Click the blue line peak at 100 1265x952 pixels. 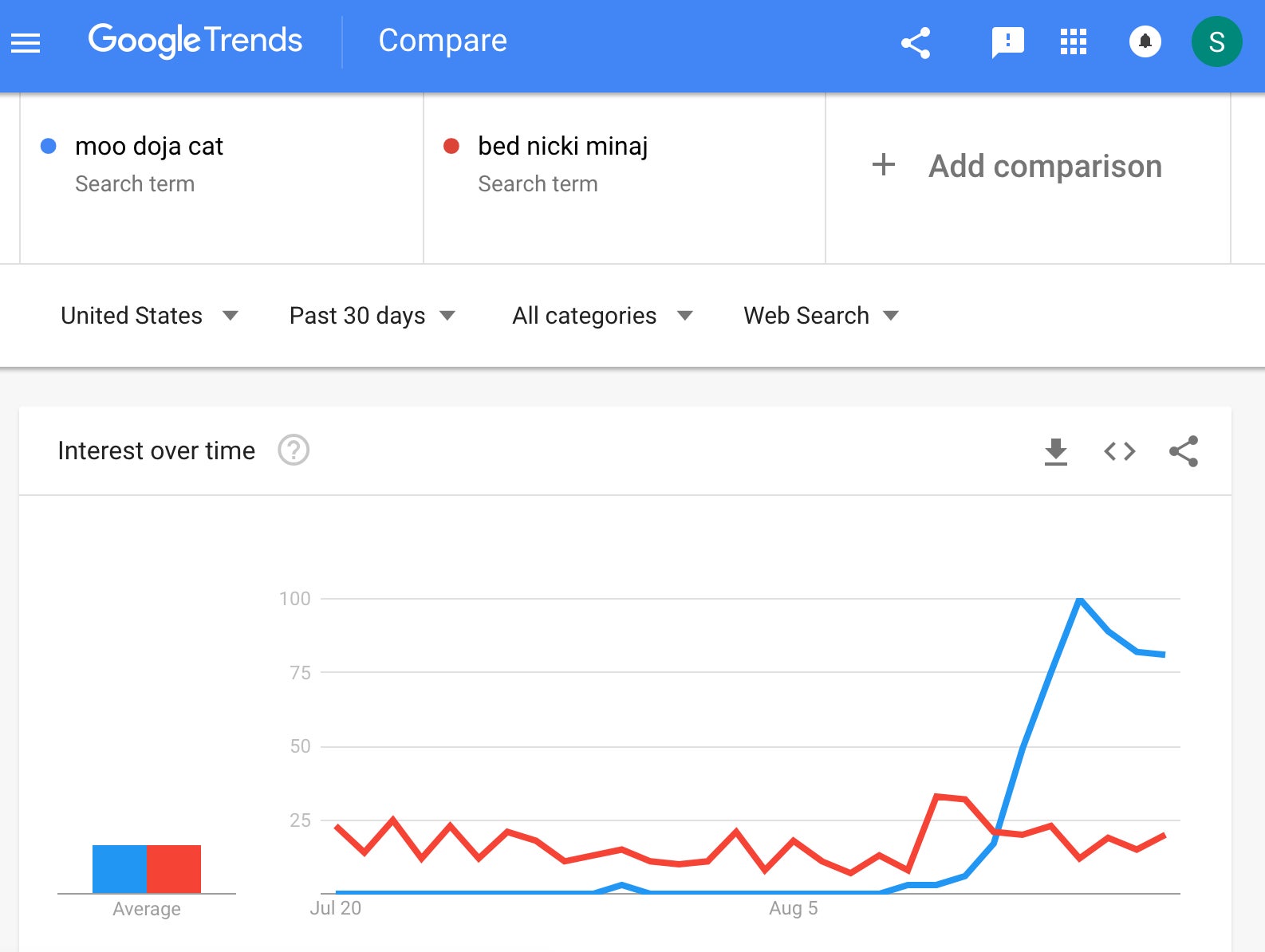[x=1079, y=599]
